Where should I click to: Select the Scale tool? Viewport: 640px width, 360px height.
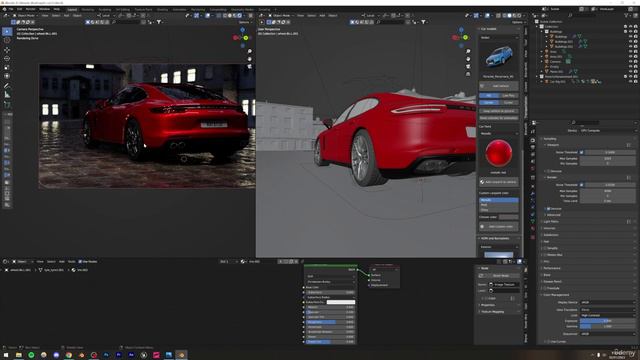pyautogui.click(x=7, y=67)
